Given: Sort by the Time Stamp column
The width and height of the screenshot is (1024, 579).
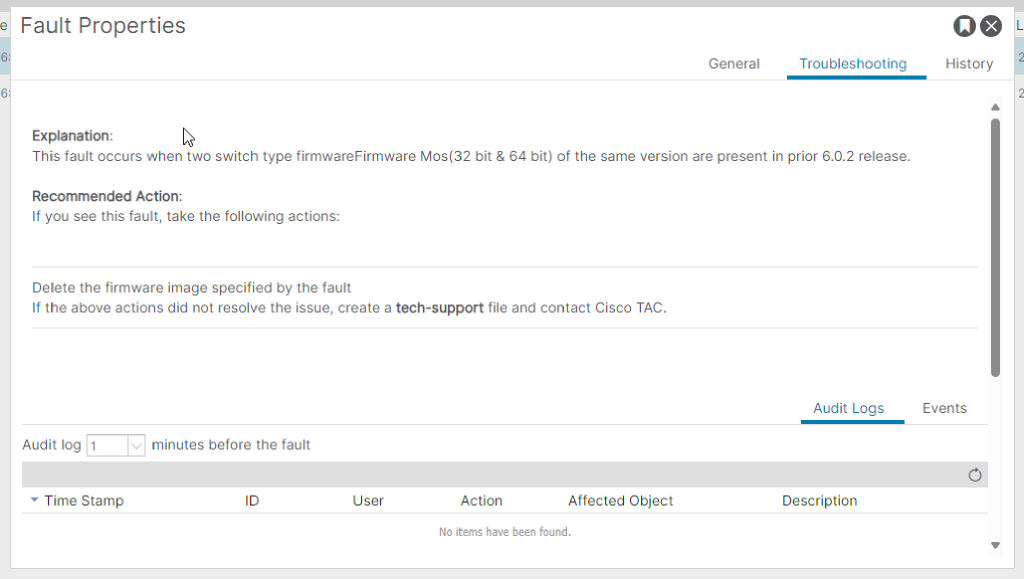Looking at the screenshot, I should (x=84, y=501).
